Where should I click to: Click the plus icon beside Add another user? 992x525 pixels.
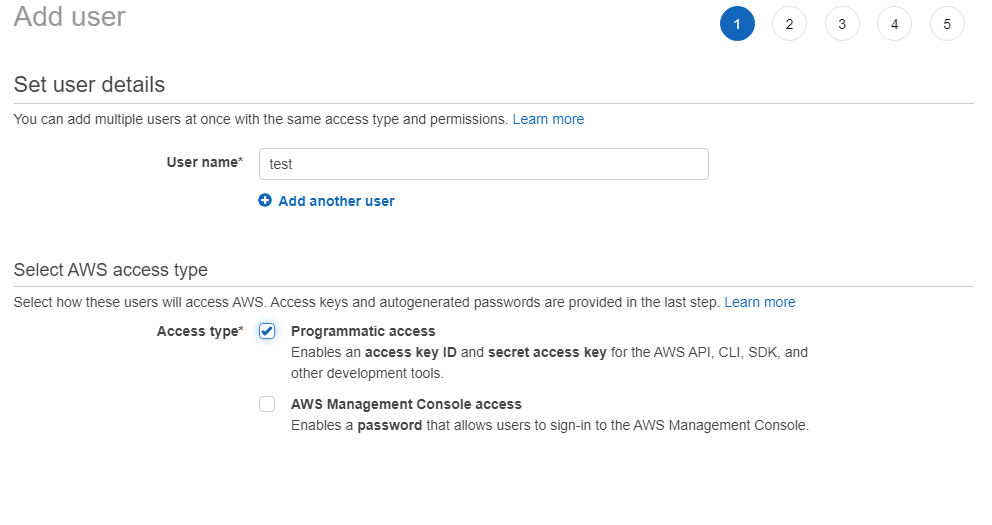(265, 201)
